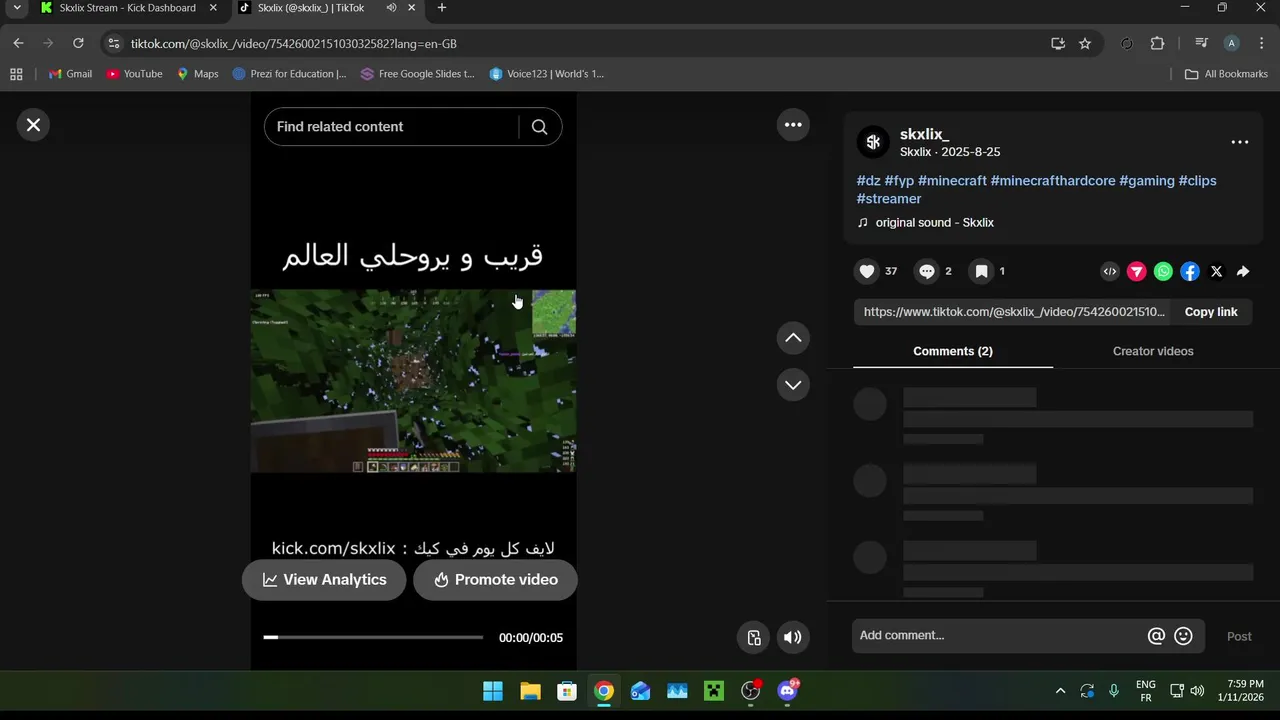
Task: Go to next video with down arrow
Action: click(x=793, y=385)
